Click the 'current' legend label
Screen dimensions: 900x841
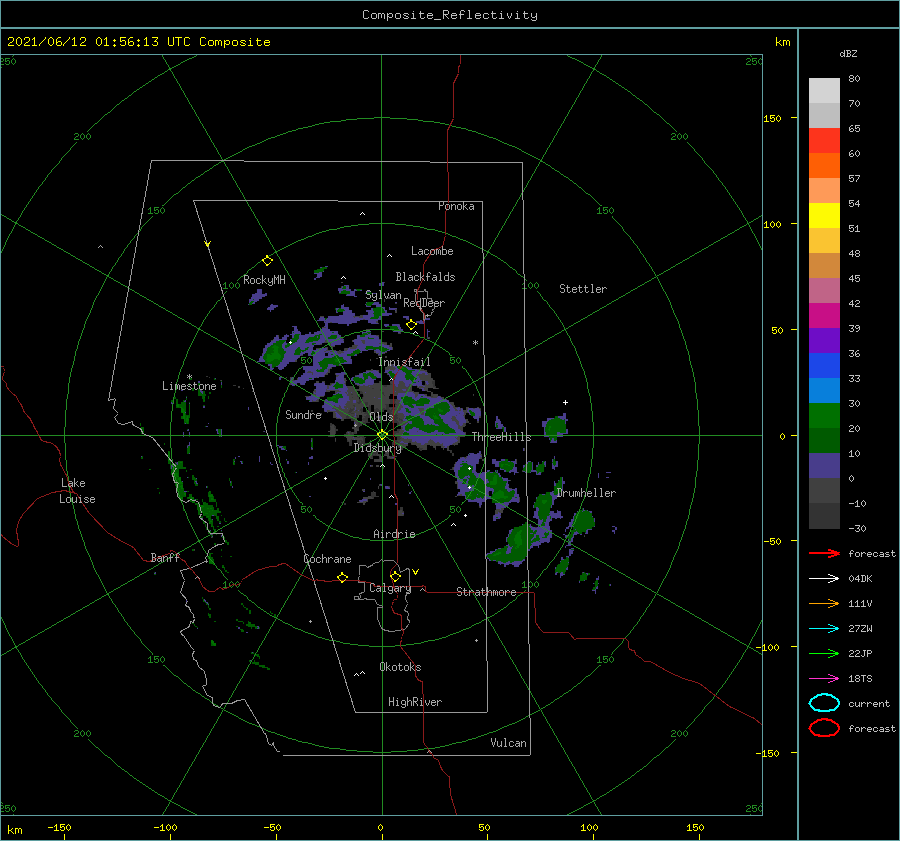[869, 703]
